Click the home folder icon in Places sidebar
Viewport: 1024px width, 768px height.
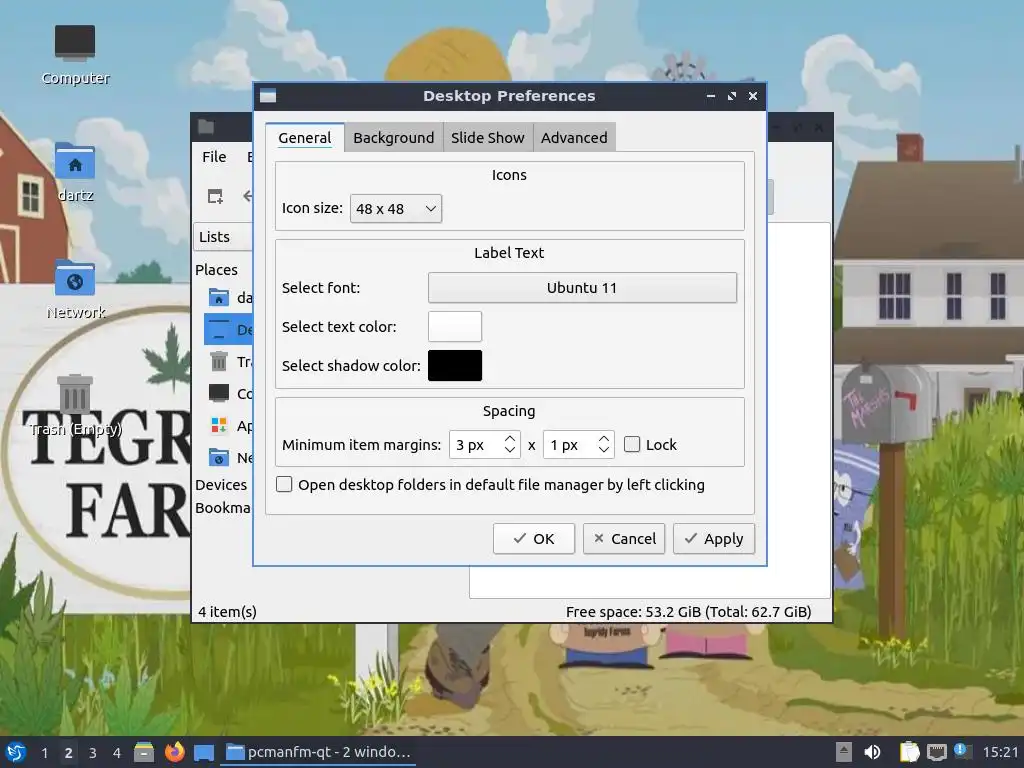219,297
